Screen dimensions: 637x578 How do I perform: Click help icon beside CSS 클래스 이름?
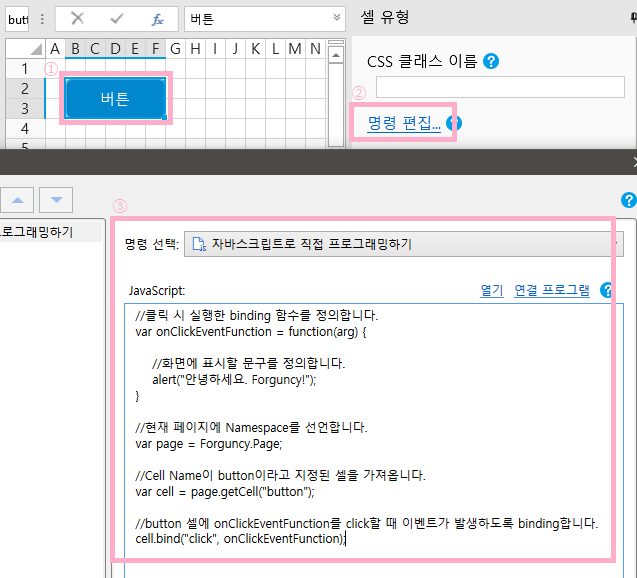490,62
